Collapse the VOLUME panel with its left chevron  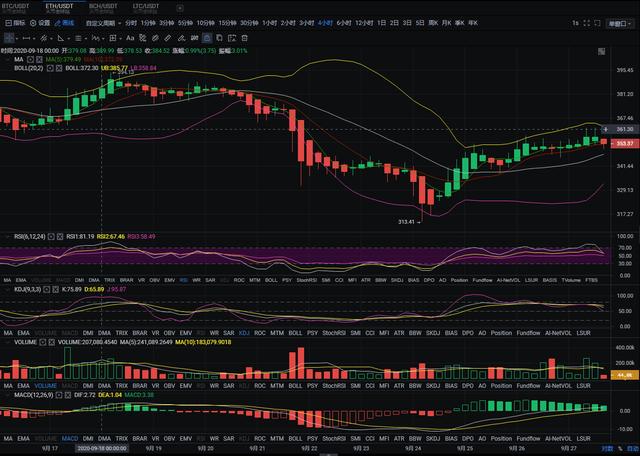coord(7,342)
